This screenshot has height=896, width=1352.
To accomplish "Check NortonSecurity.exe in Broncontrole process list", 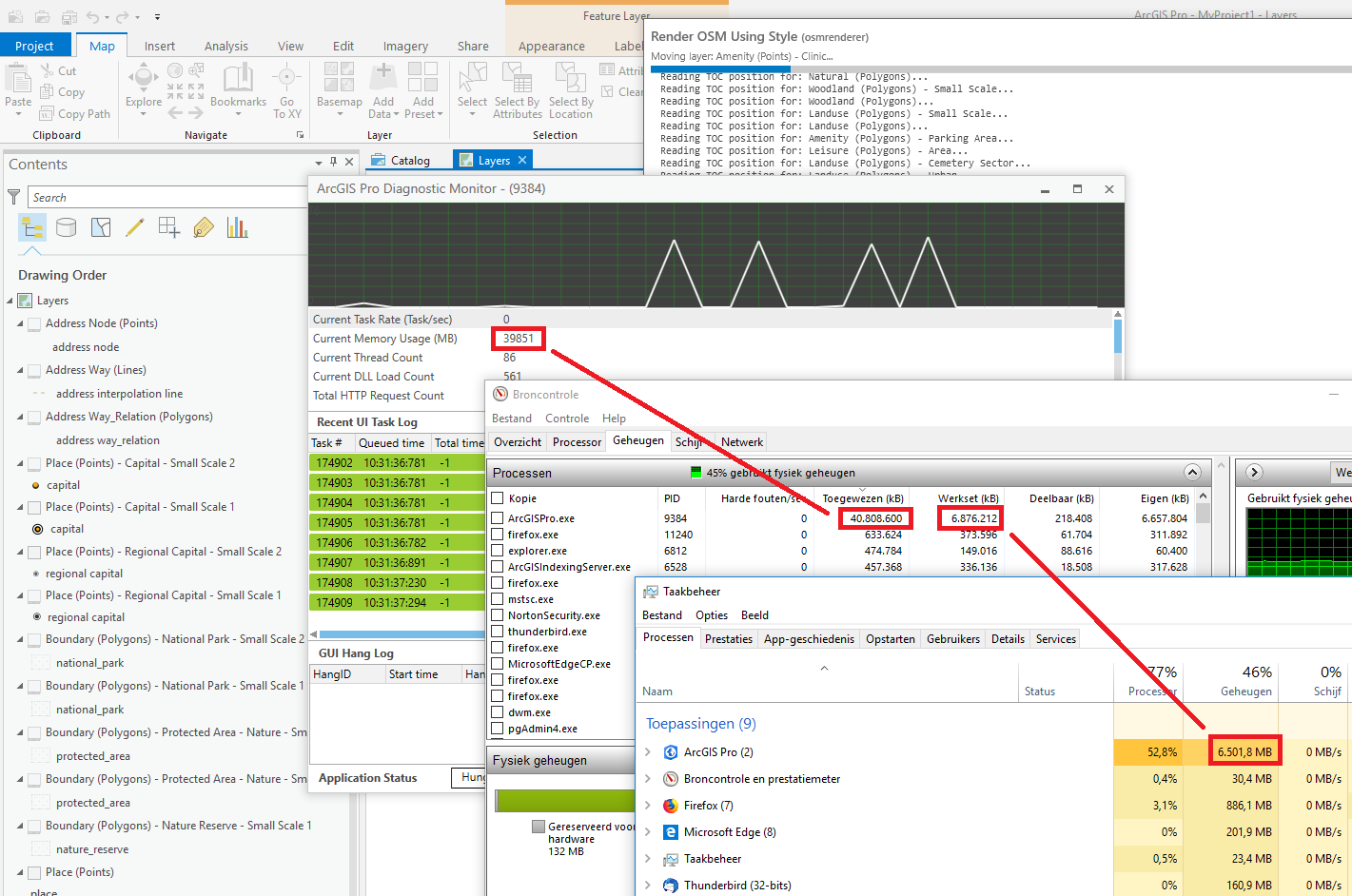I will 497,615.
